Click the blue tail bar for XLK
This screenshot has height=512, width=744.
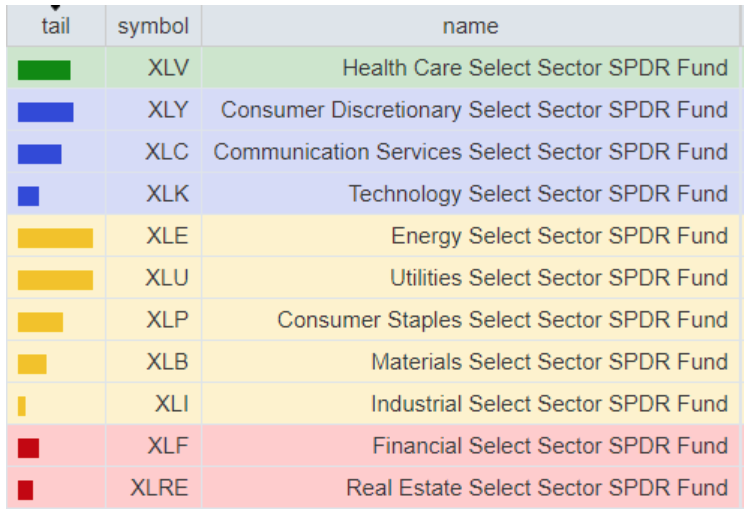click(28, 195)
